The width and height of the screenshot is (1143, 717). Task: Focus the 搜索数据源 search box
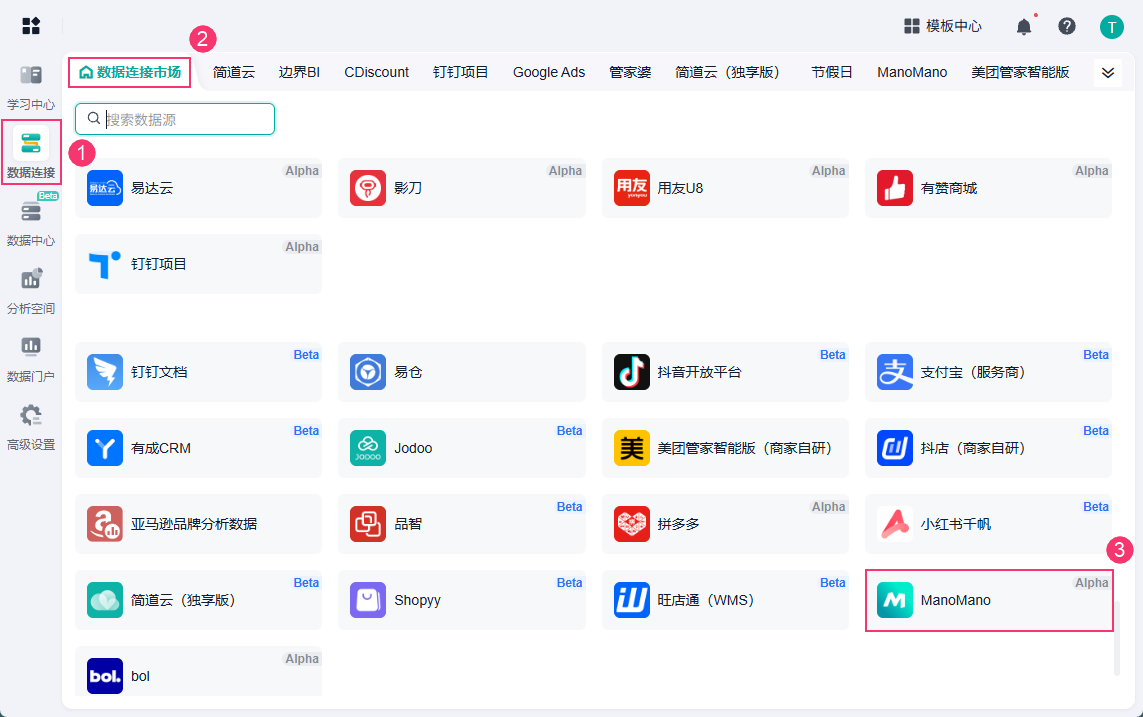click(175, 119)
